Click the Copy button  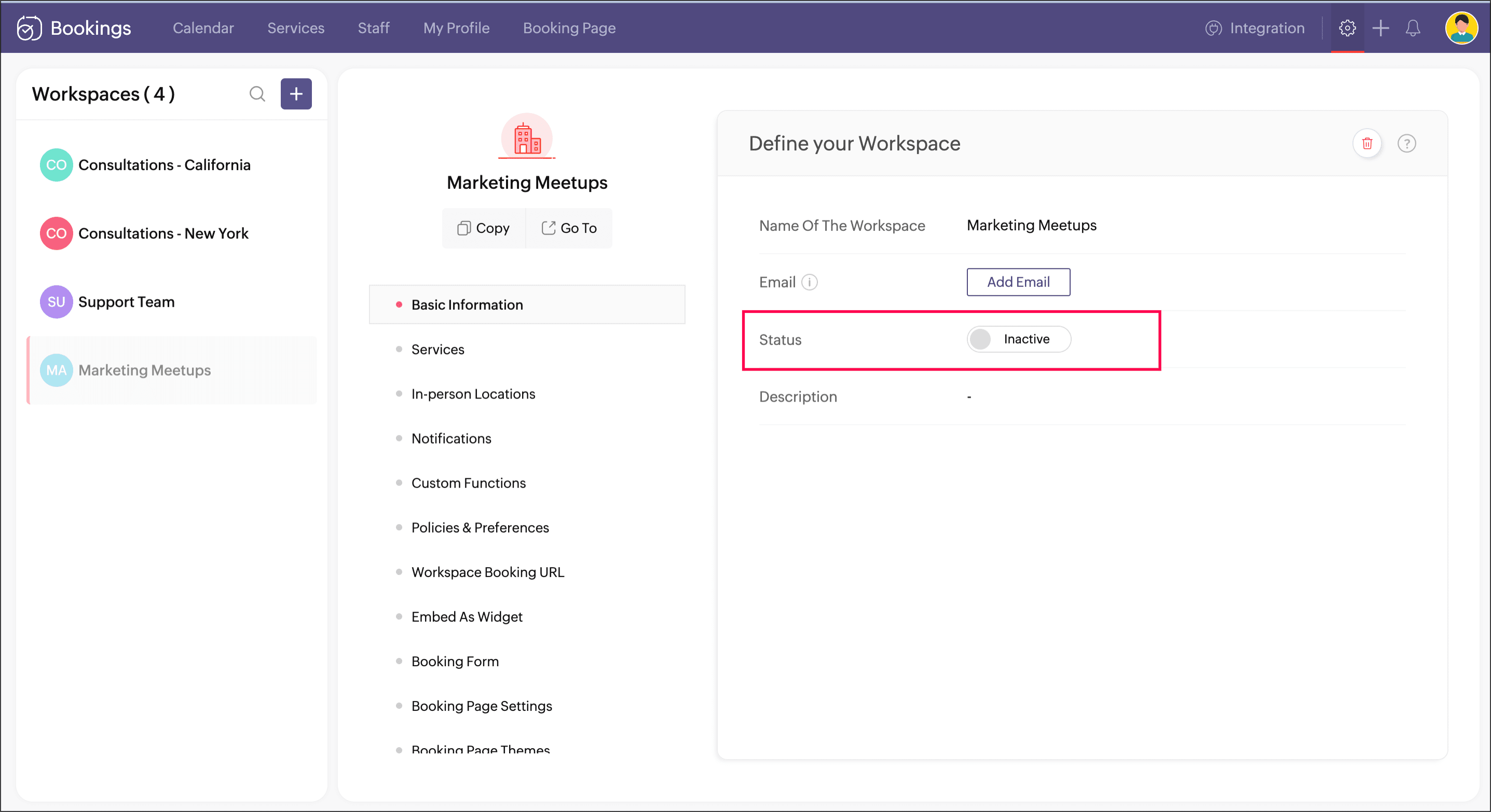(484, 228)
